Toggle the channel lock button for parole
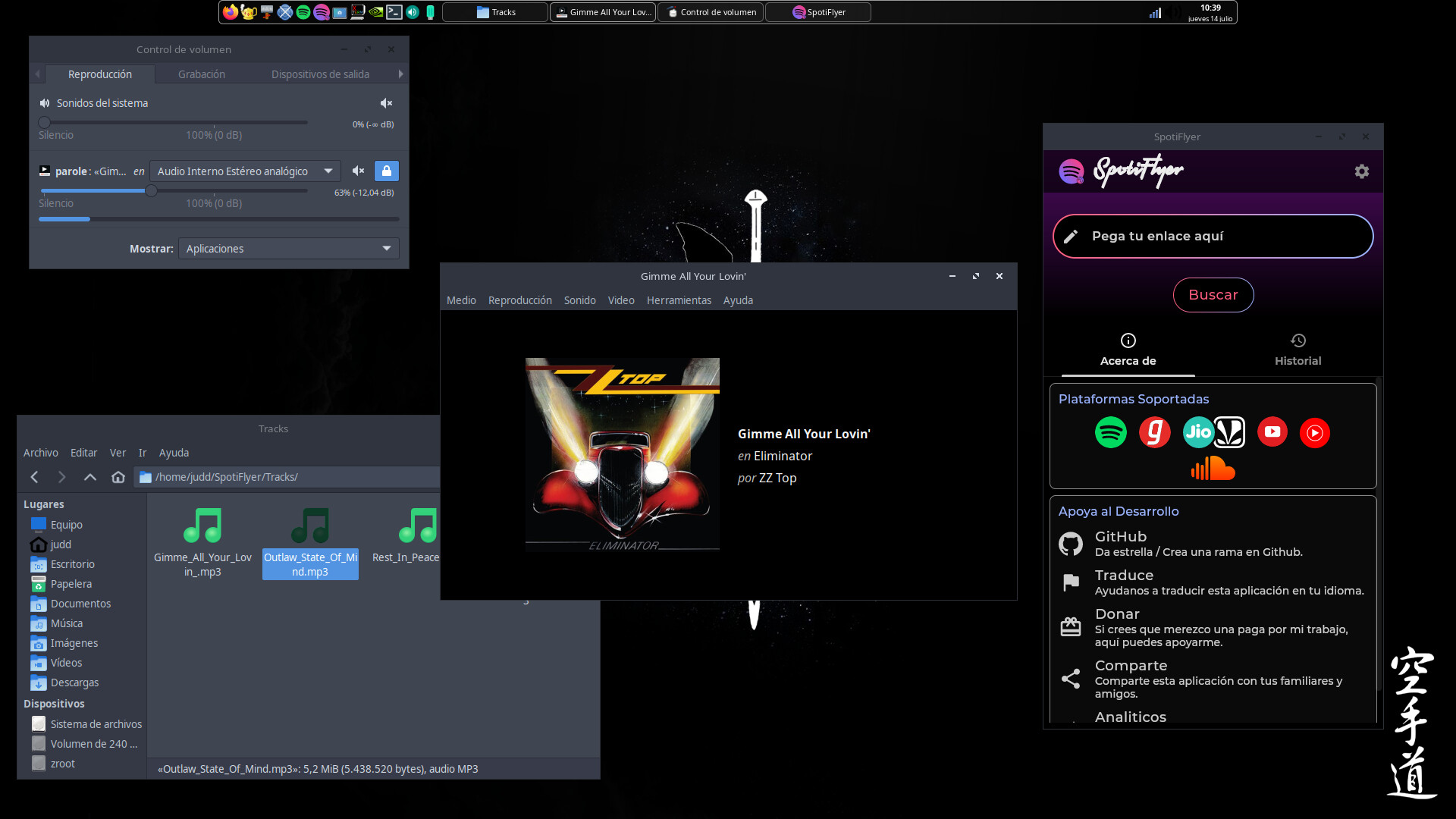Viewport: 1456px width, 819px height. (387, 171)
